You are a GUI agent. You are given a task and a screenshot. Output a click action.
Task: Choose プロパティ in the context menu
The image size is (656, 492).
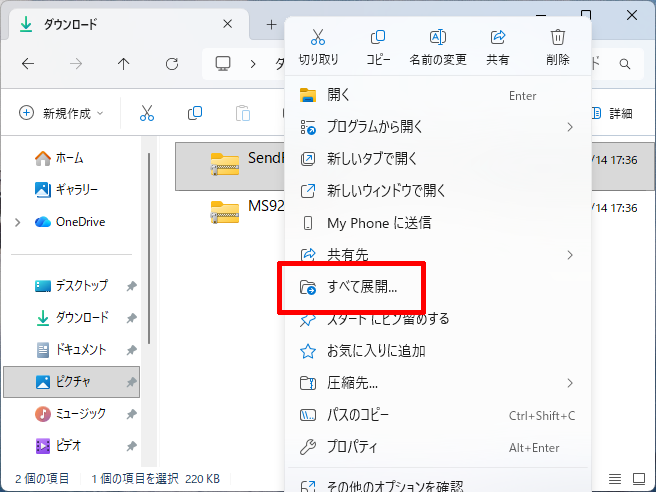coord(358,447)
